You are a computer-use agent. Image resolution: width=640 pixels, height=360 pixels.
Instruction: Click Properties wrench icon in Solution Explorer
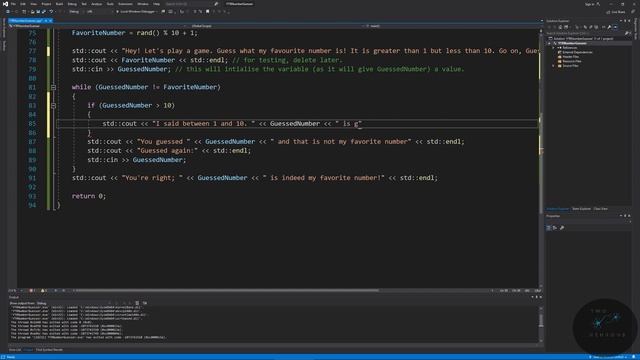pyautogui.click(x=609, y=27)
